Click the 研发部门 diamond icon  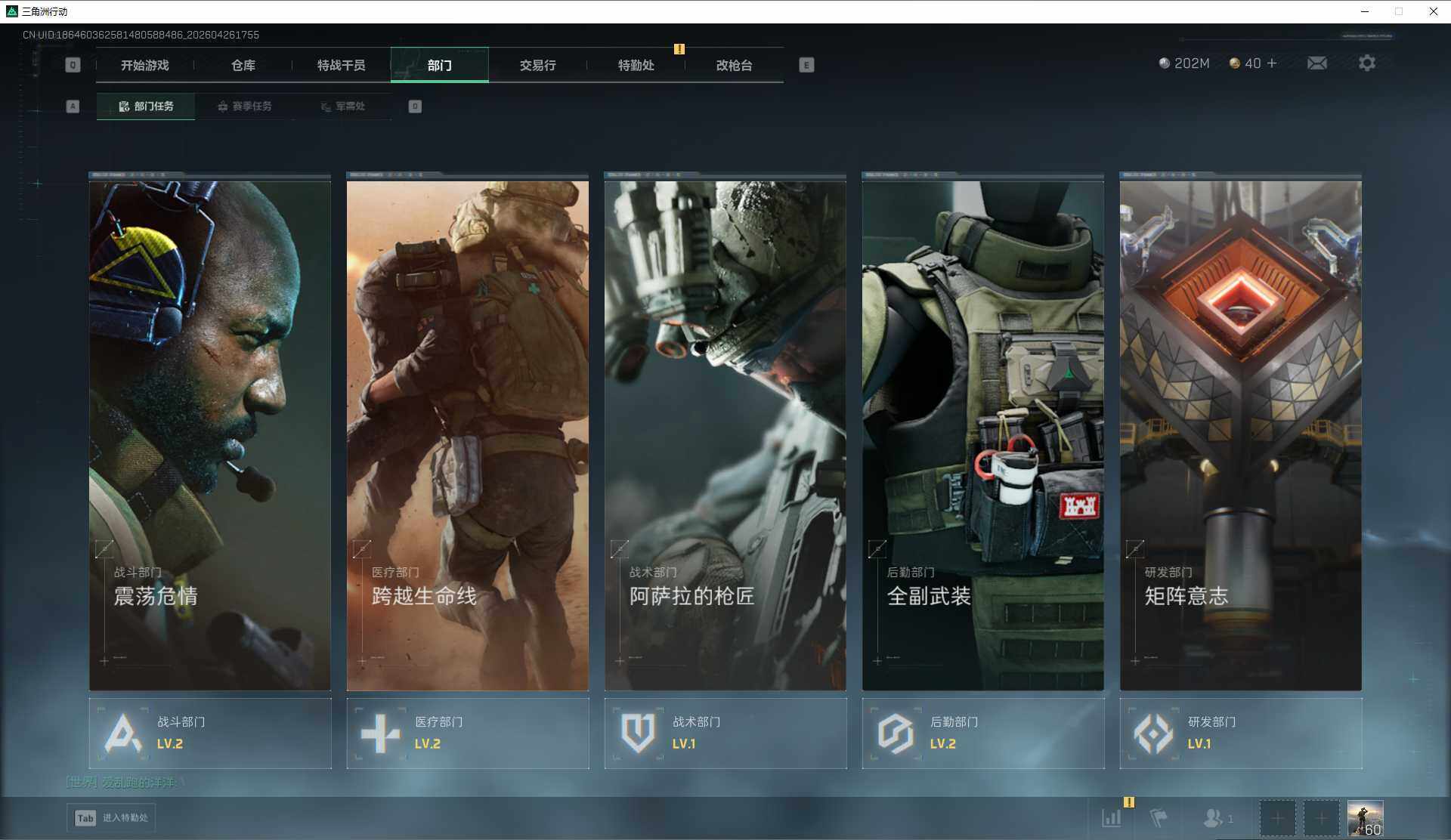[x=1153, y=733]
